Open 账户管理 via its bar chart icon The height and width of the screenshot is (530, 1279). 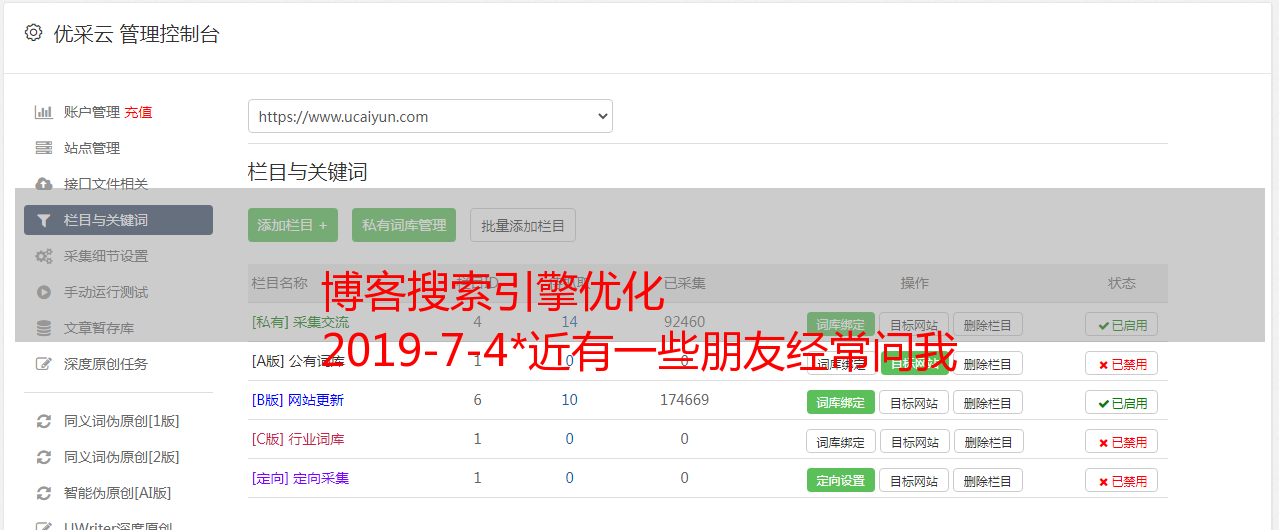43,112
